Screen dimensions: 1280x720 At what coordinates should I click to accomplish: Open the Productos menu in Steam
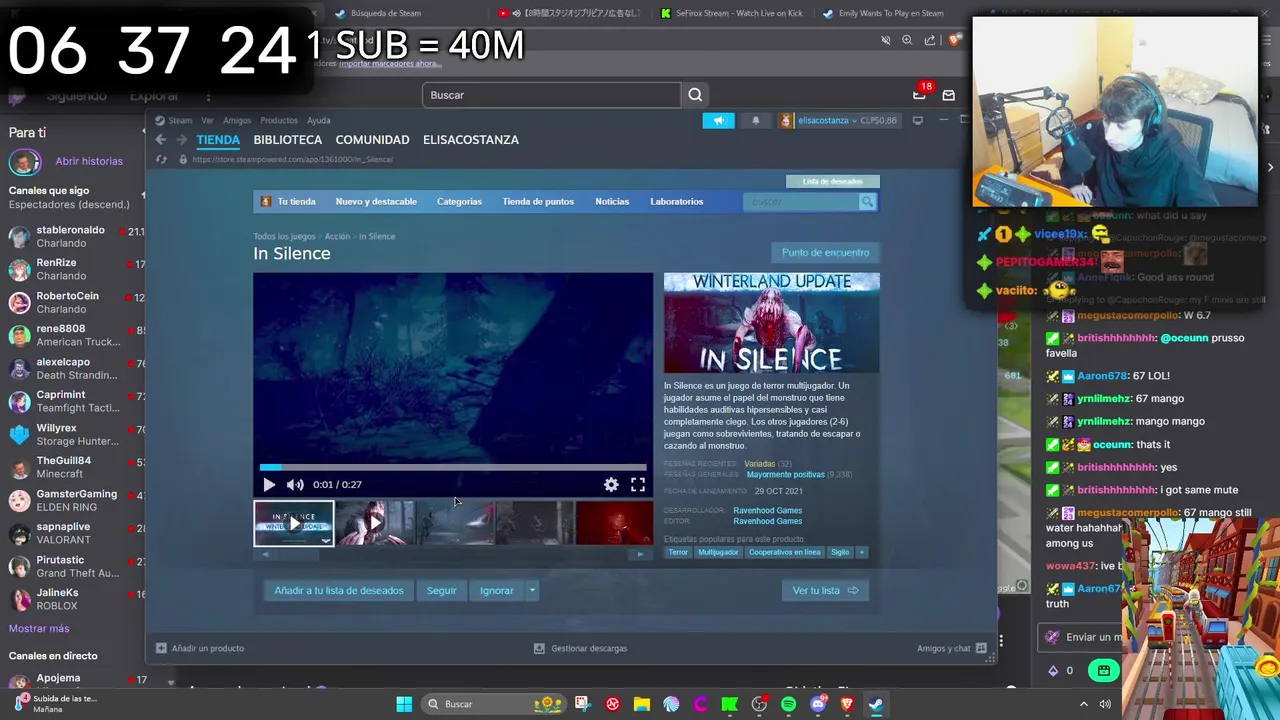pyautogui.click(x=279, y=121)
